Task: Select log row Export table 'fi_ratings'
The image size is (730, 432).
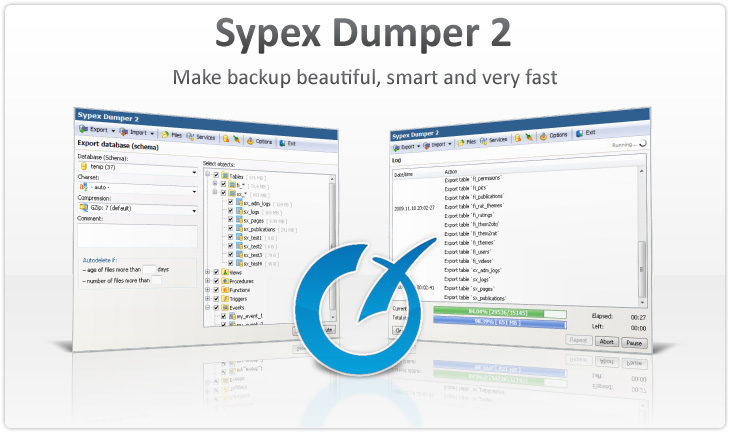Action: click(469, 216)
